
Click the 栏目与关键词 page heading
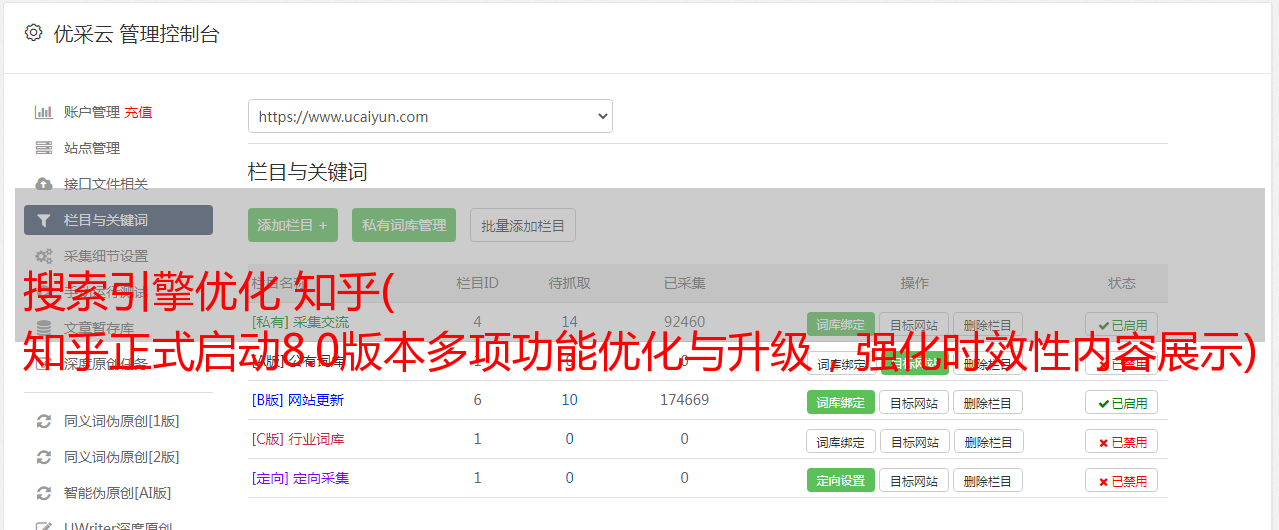point(308,172)
